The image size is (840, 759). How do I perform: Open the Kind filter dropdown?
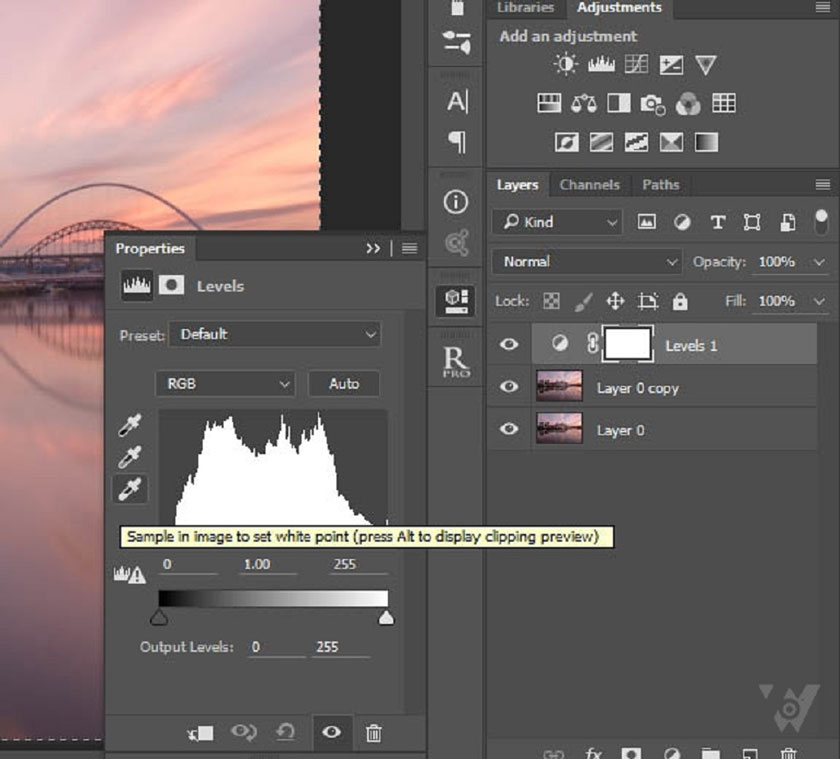pos(558,222)
